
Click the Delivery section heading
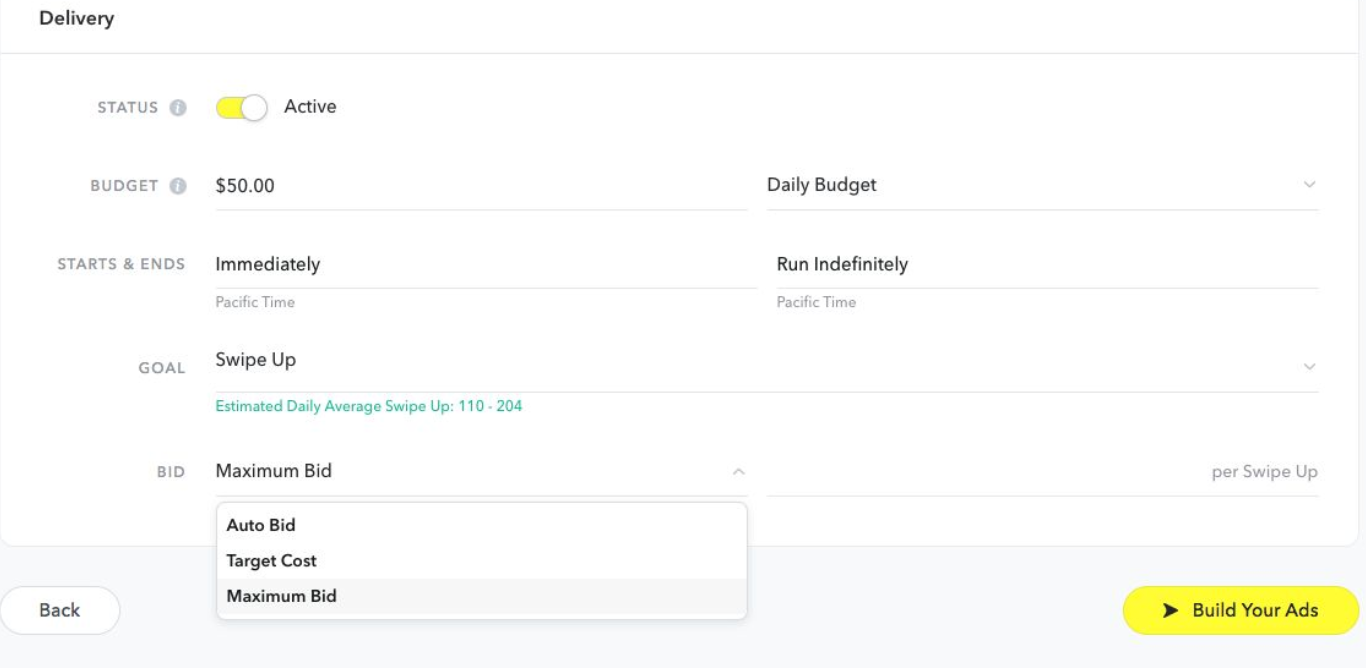pos(77,18)
